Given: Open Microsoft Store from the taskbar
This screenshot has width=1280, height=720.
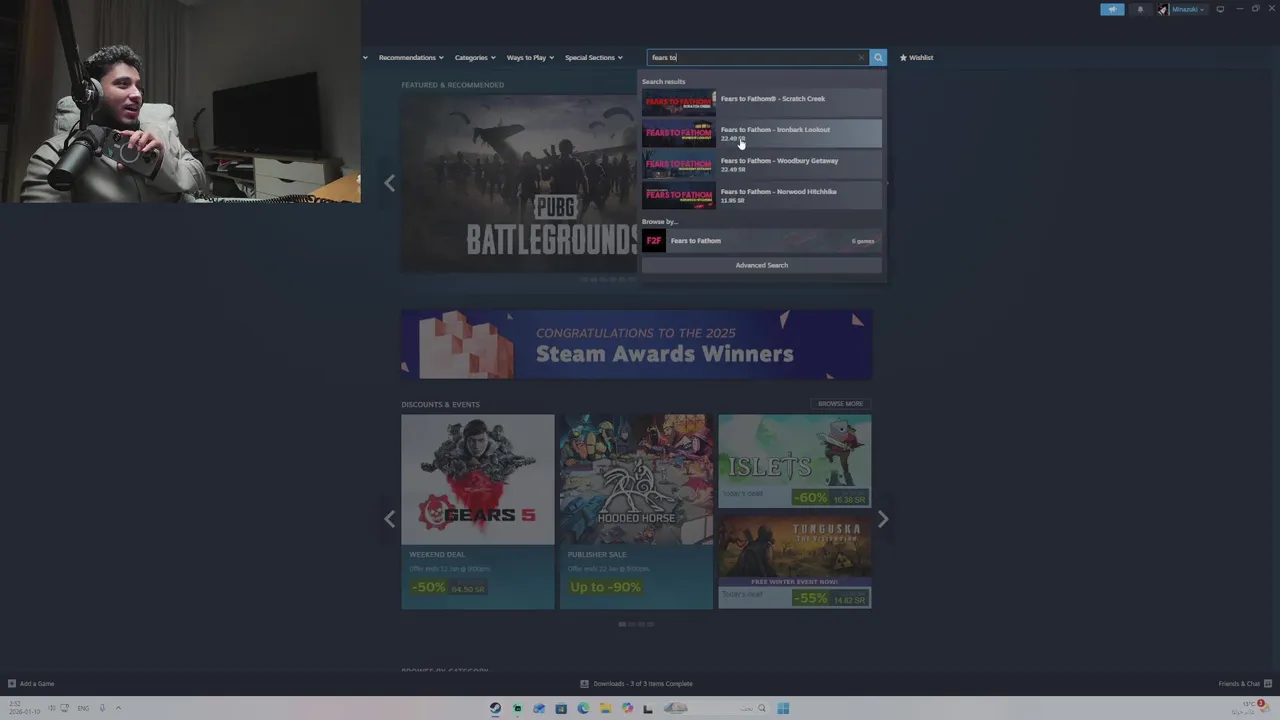Looking at the screenshot, I should (561, 708).
